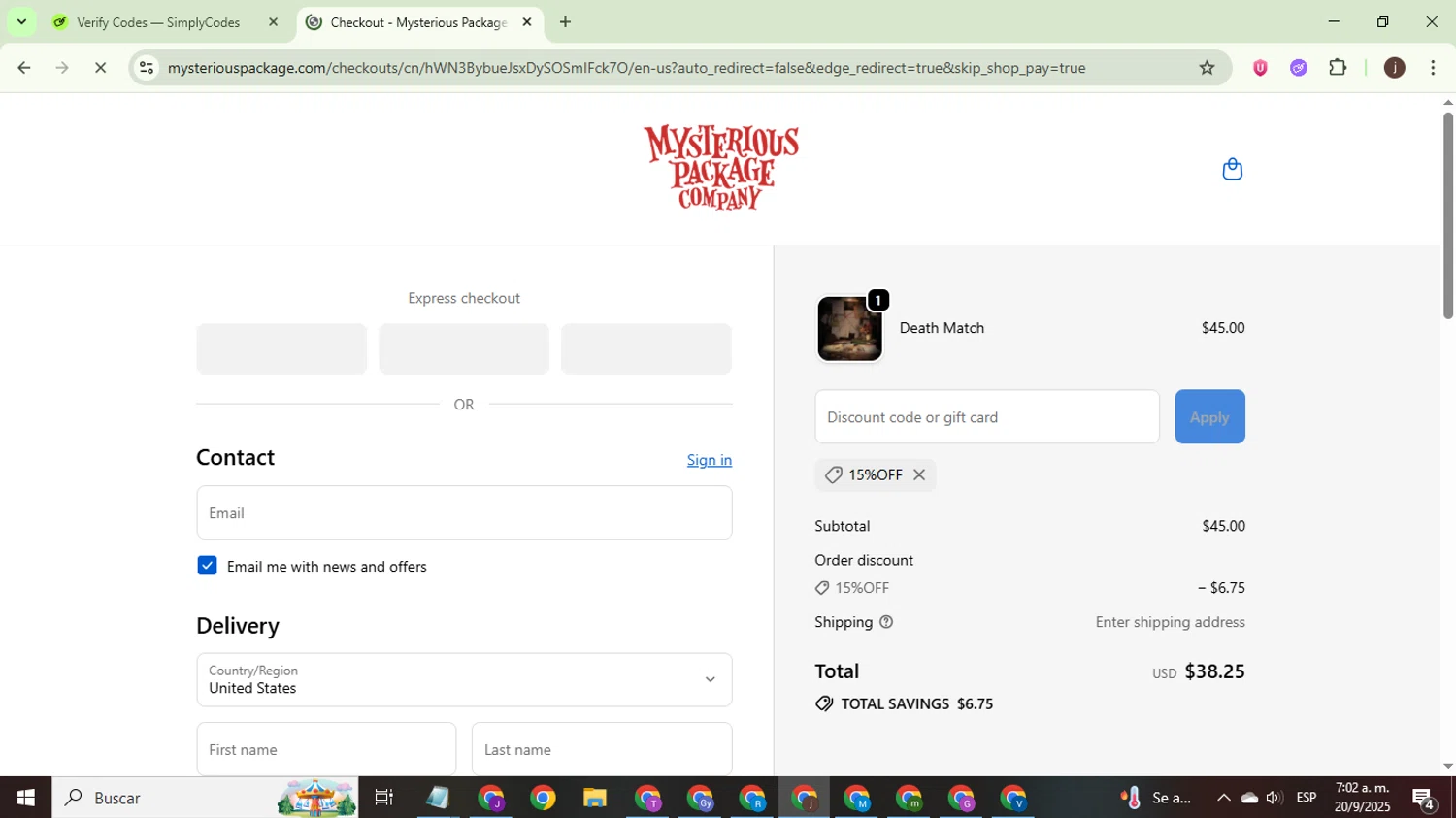Screen dimensions: 1456x818
Task: Open a new browser tab
Action: click(x=565, y=21)
